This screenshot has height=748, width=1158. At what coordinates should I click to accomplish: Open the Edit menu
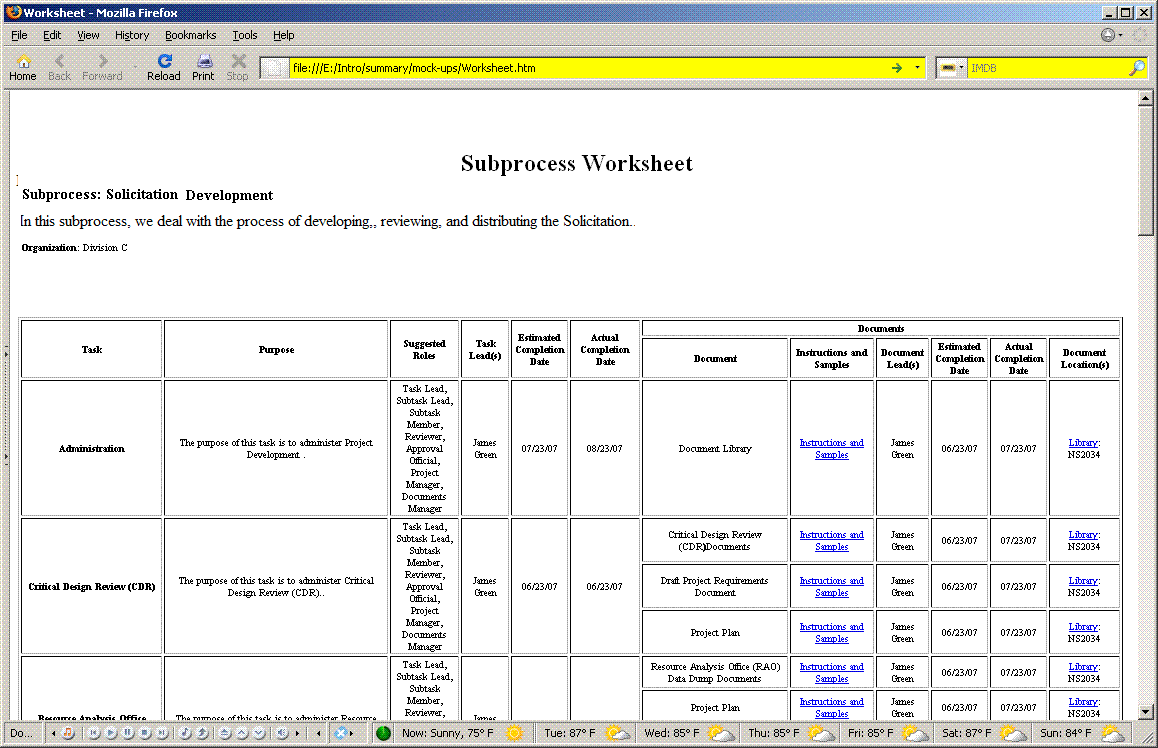point(52,35)
